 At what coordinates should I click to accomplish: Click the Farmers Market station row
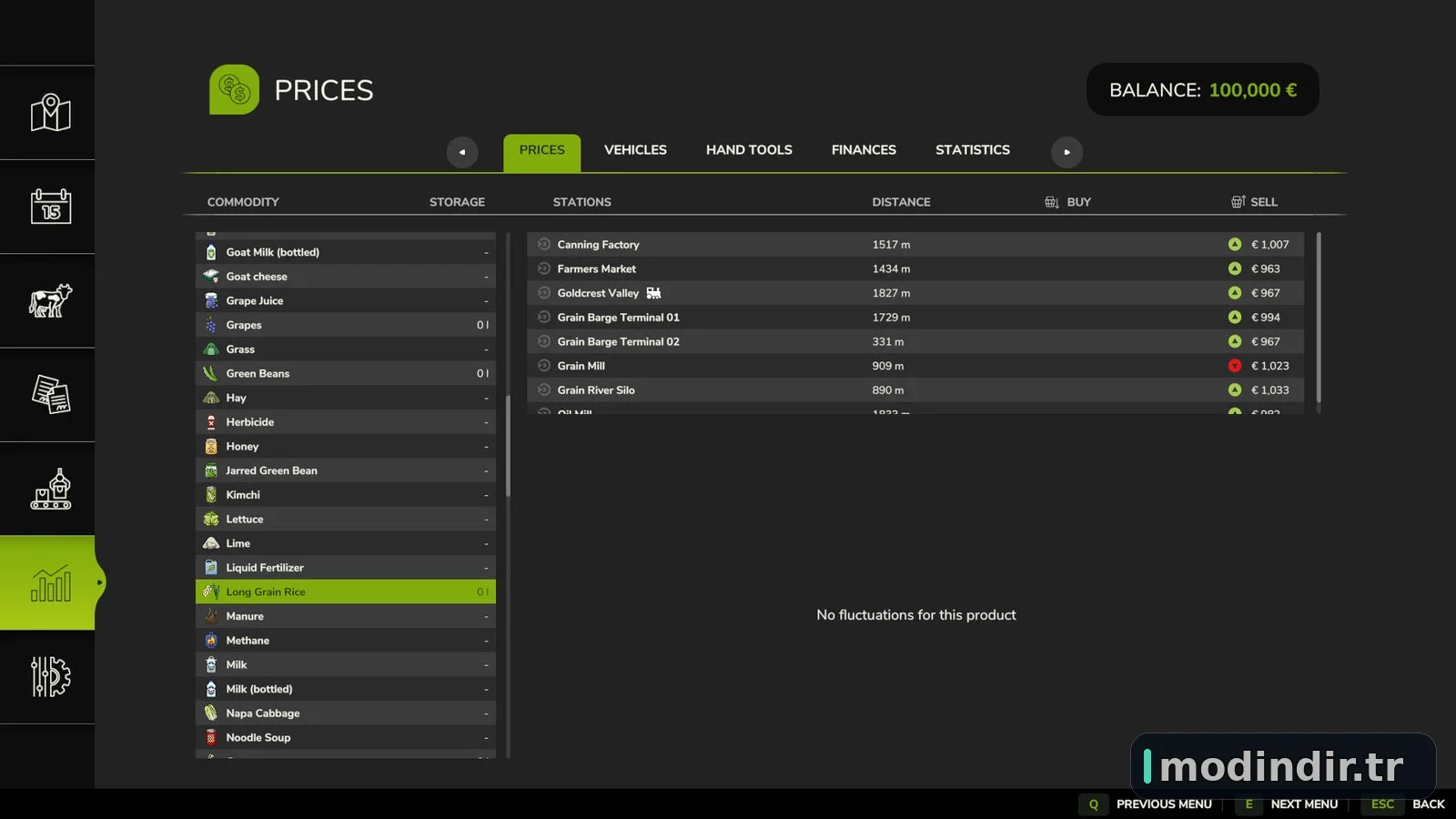(915, 268)
